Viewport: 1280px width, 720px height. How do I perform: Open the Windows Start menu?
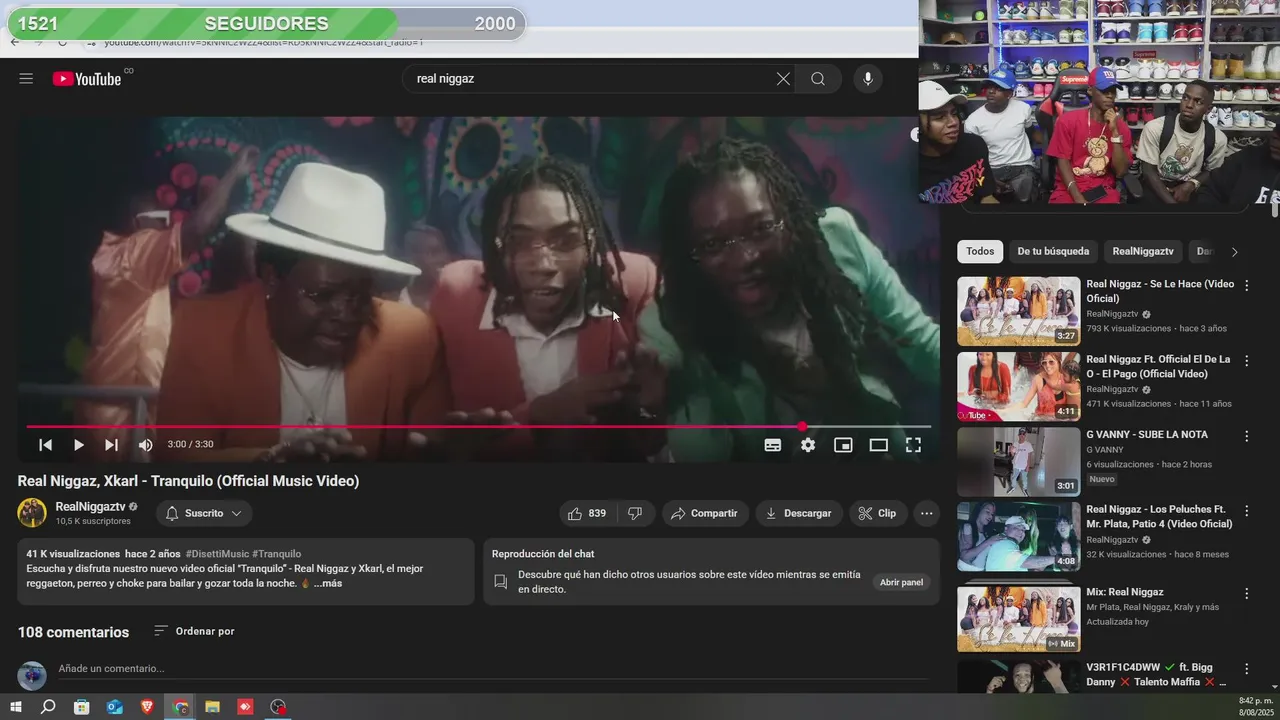pos(16,707)
